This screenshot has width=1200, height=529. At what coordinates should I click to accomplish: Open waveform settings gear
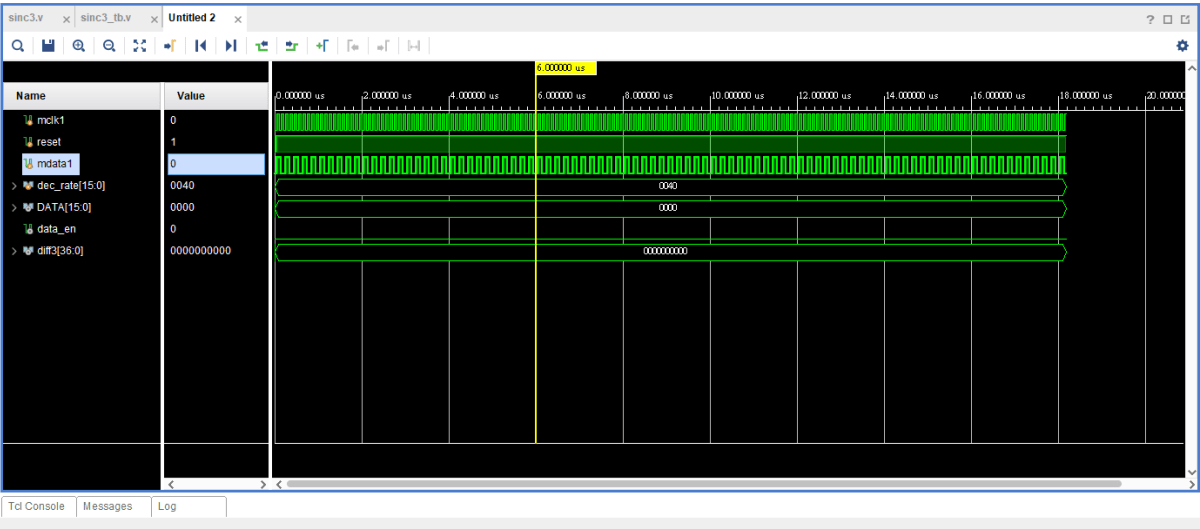point(1183,45)
